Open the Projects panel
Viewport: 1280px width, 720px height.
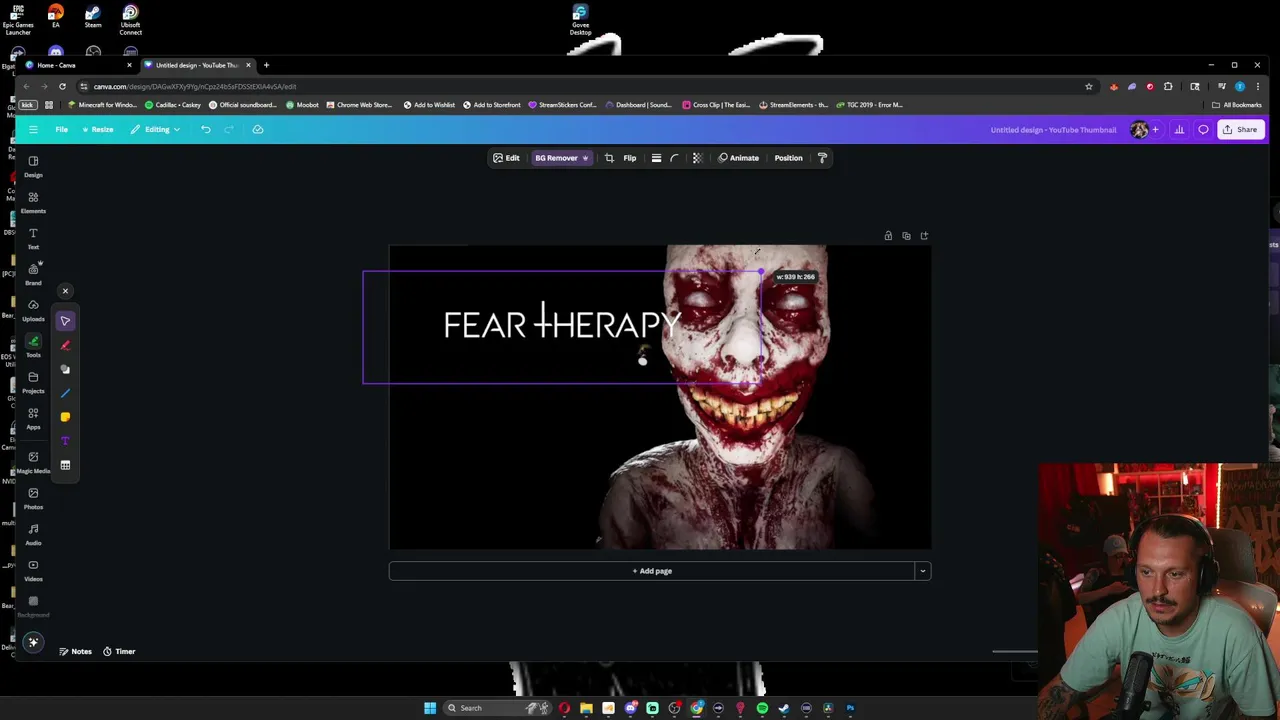pyautogui.click(x=33, y=382)
